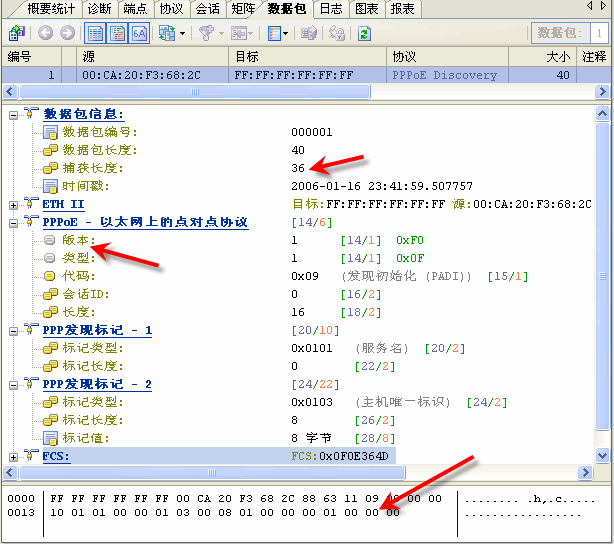
Task: Click the yellow 代码 field icon
Action: [51, 276]
